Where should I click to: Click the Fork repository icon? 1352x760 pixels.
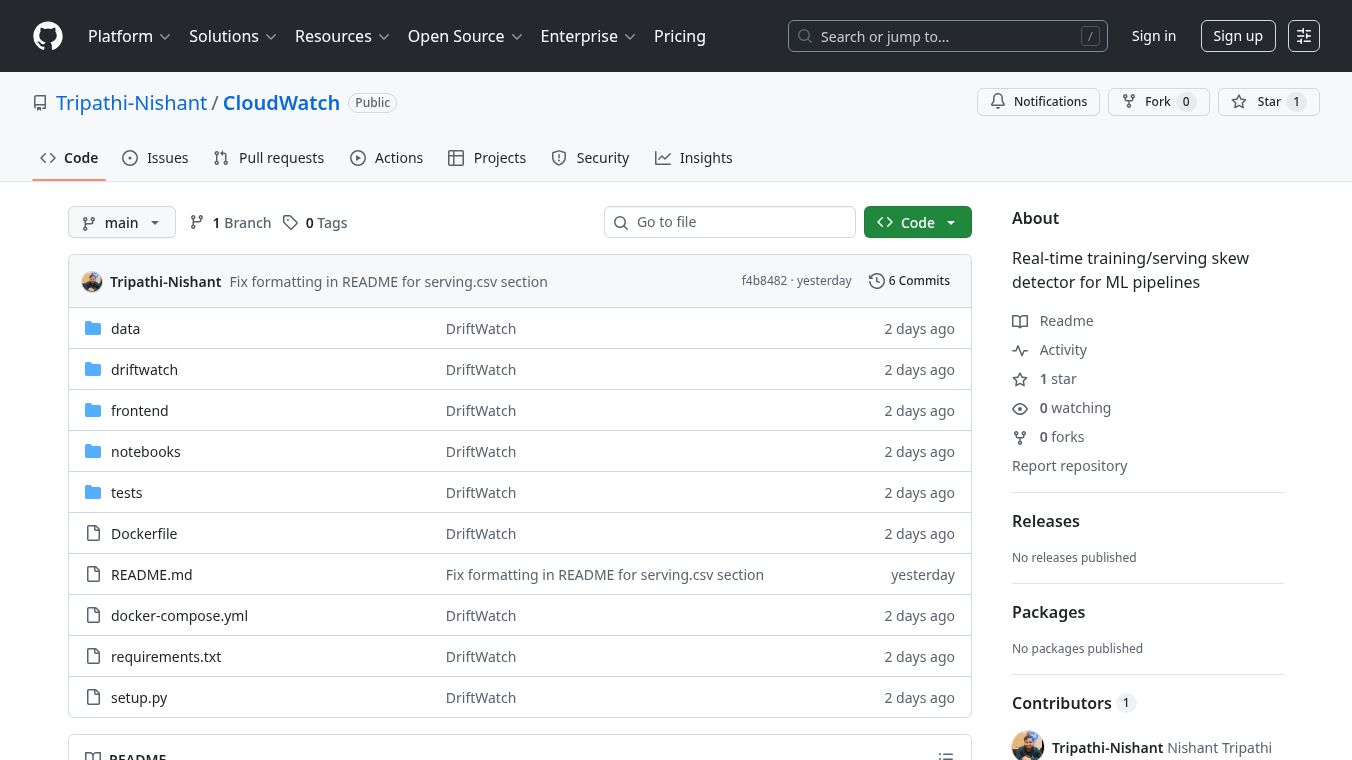click(1129, 102)
